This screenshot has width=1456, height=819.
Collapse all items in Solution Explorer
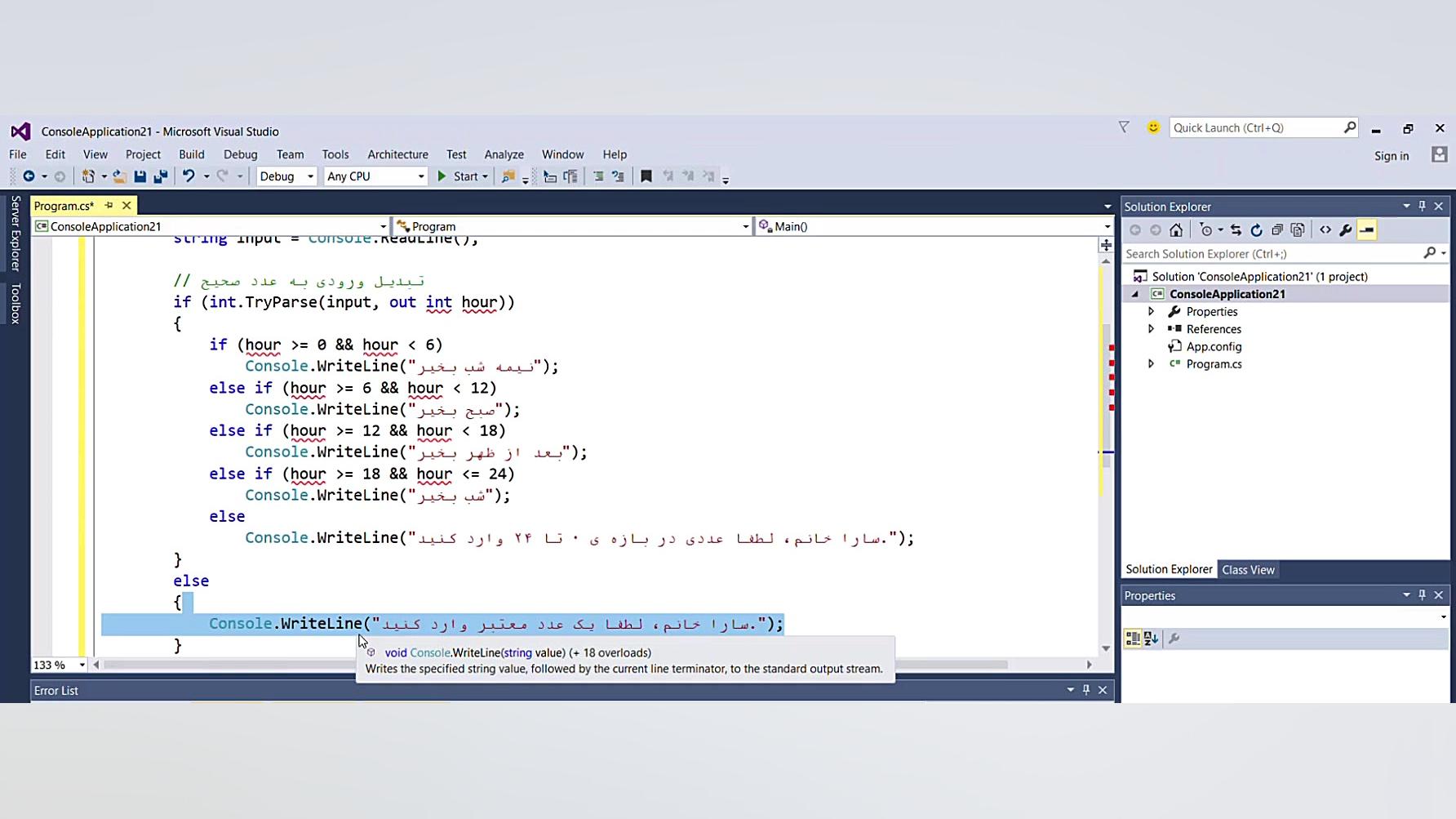(x=1277, y=230)
